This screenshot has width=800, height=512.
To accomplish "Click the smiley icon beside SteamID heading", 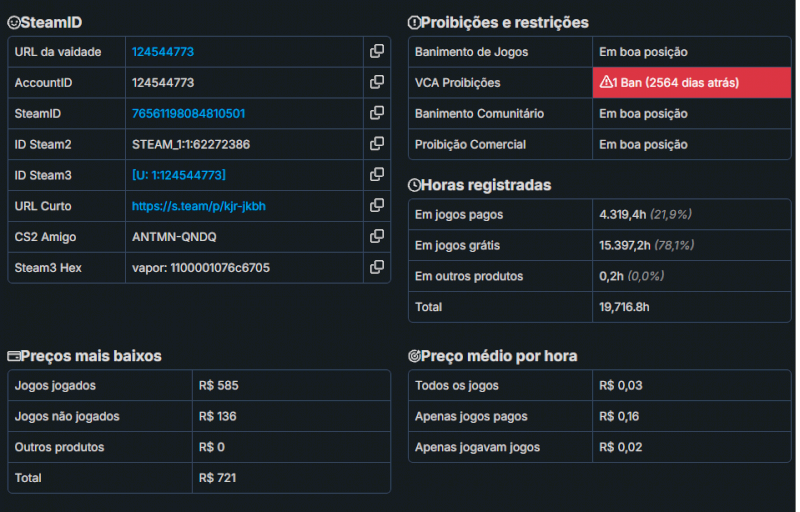I will 14,22.
